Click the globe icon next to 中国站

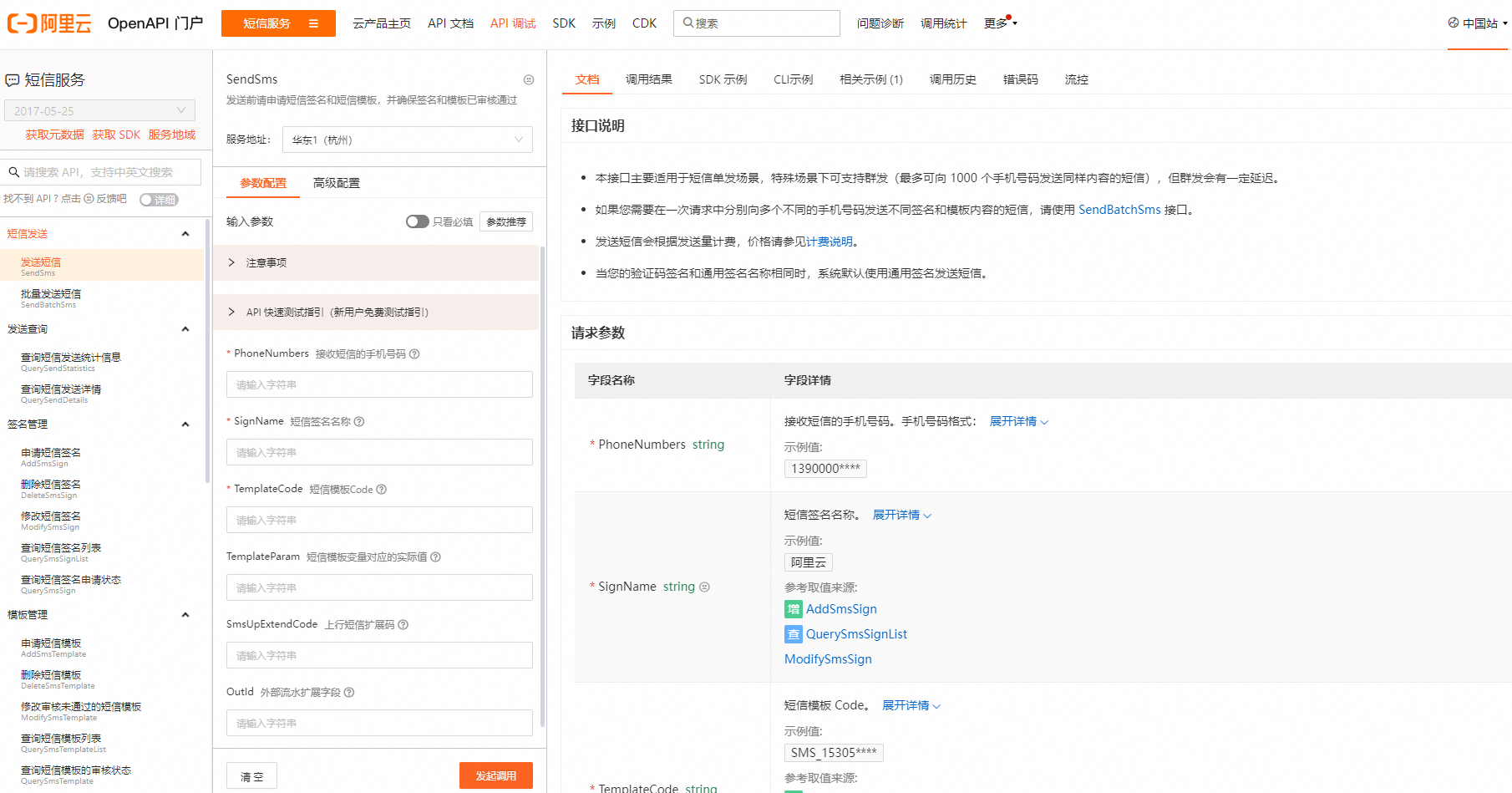click(x=1454, y=23)
